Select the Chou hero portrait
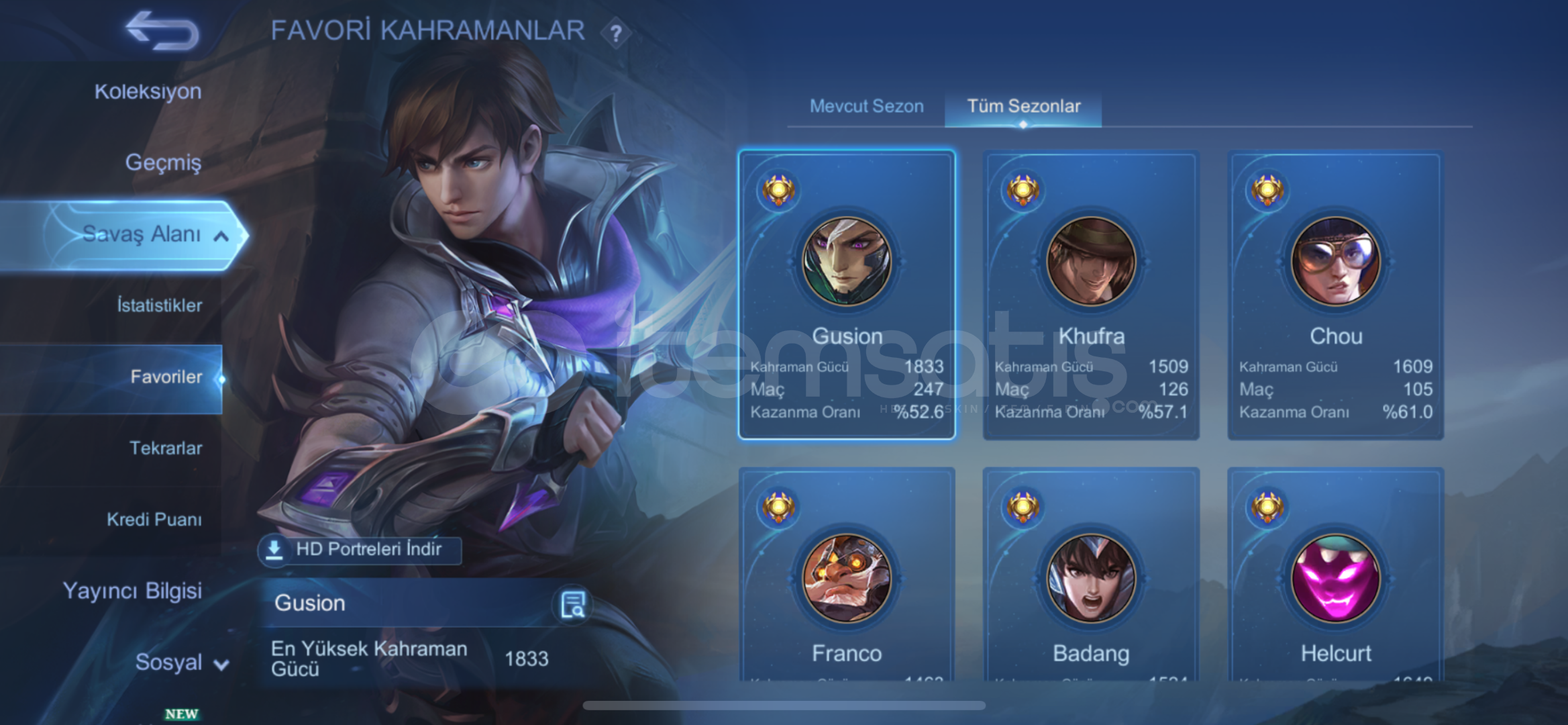1568x725 pixels. coord(1335,260)
